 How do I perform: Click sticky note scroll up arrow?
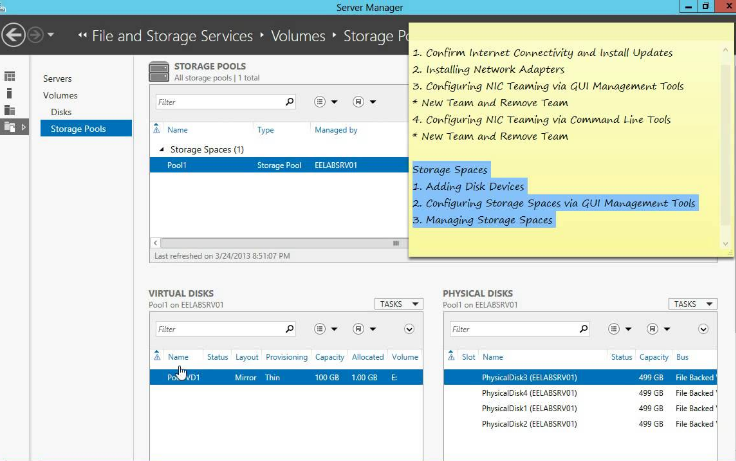coord(725,49)
